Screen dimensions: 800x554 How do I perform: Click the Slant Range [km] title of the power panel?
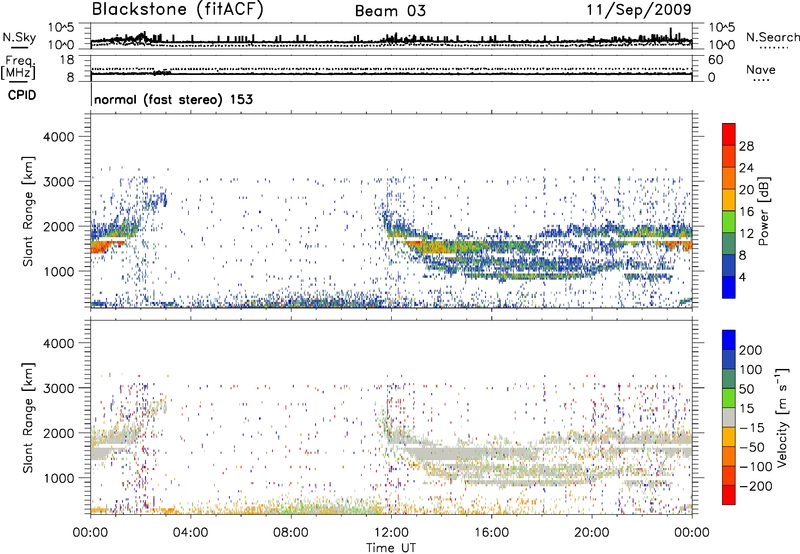coord(28,211)
